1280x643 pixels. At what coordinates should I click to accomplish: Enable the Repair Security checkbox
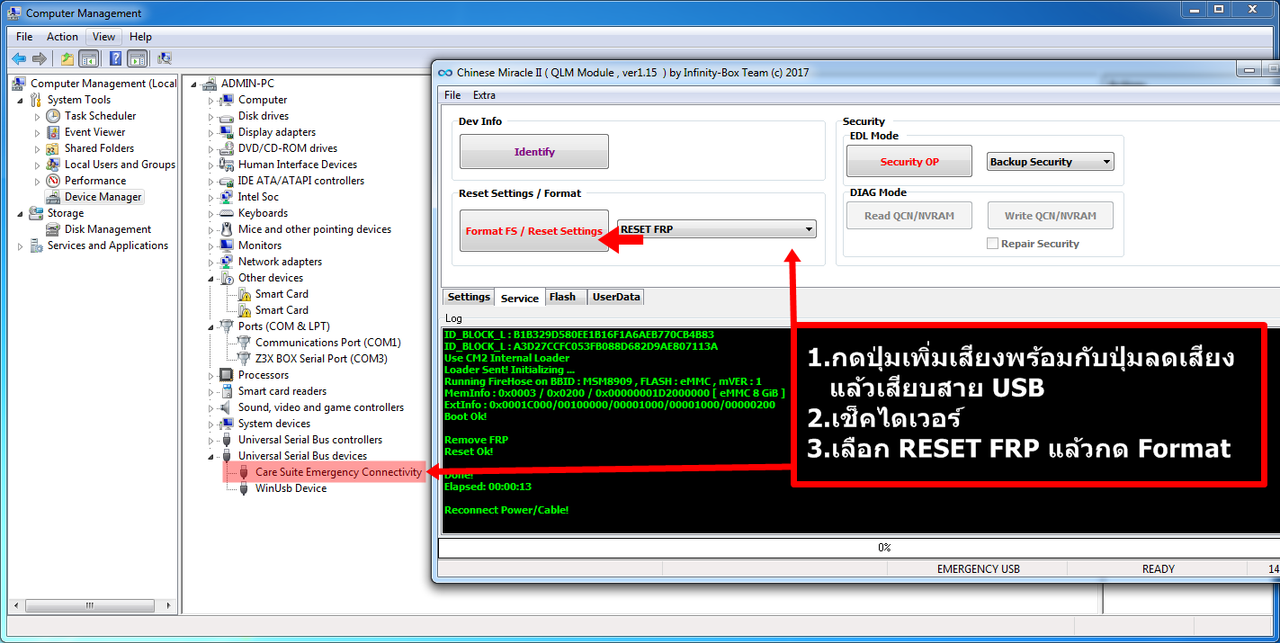pyautogui.click(x=992, y=243)
